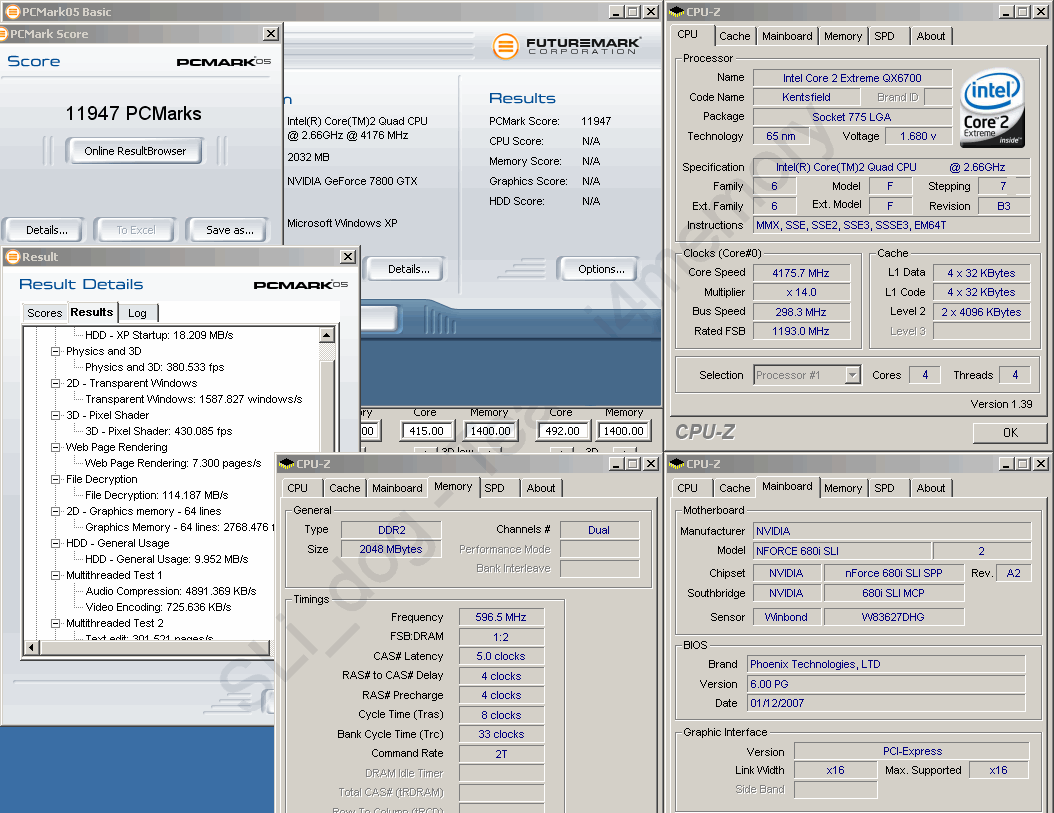Open About tab in Mainboard CPU-Z window
The height and width of the screenshot is (813, 1054).
[930, 488]
